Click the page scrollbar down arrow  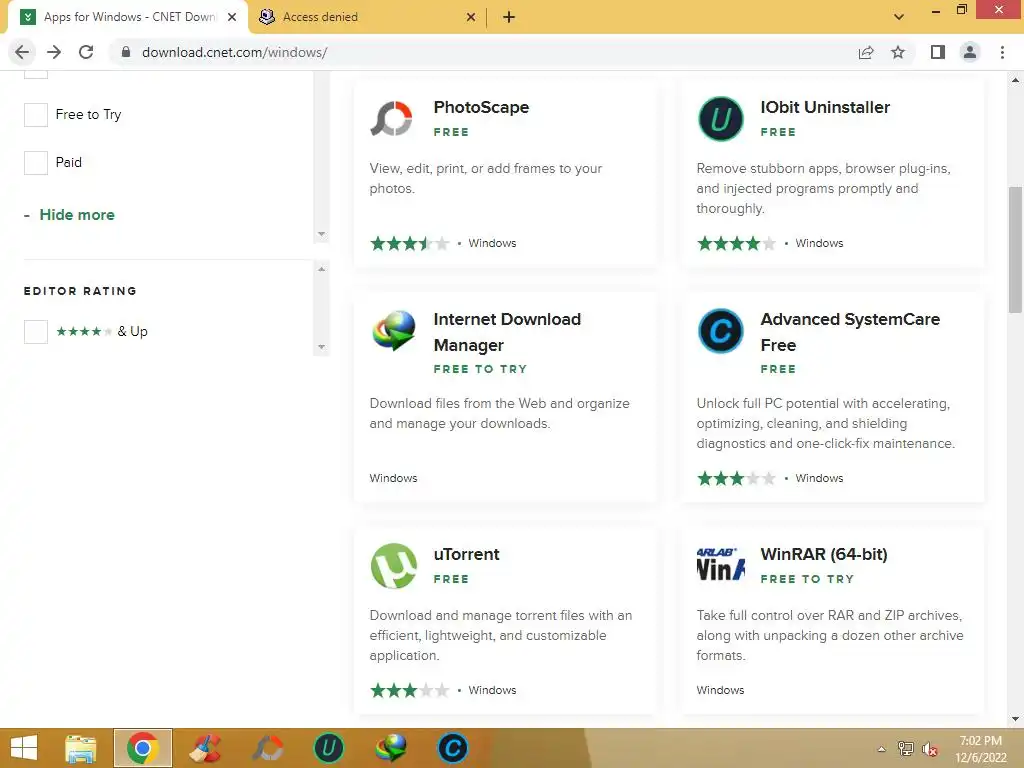tap(1015, 719)
